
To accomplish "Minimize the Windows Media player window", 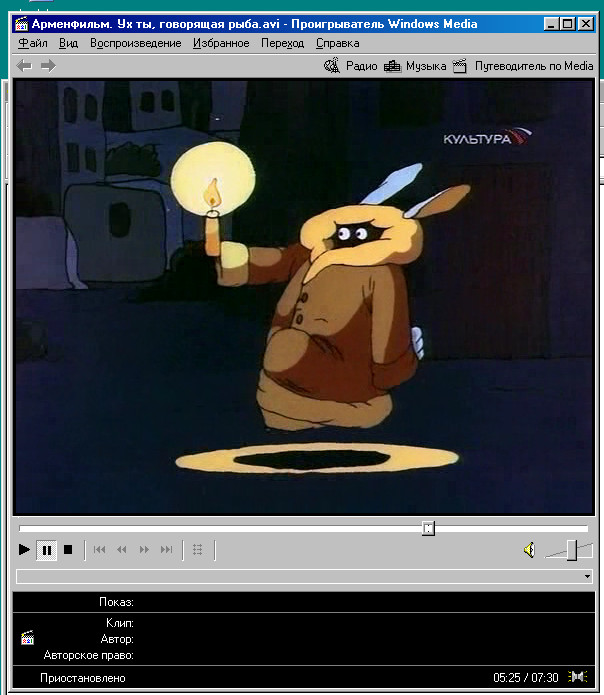I will [x=551, y=23].
